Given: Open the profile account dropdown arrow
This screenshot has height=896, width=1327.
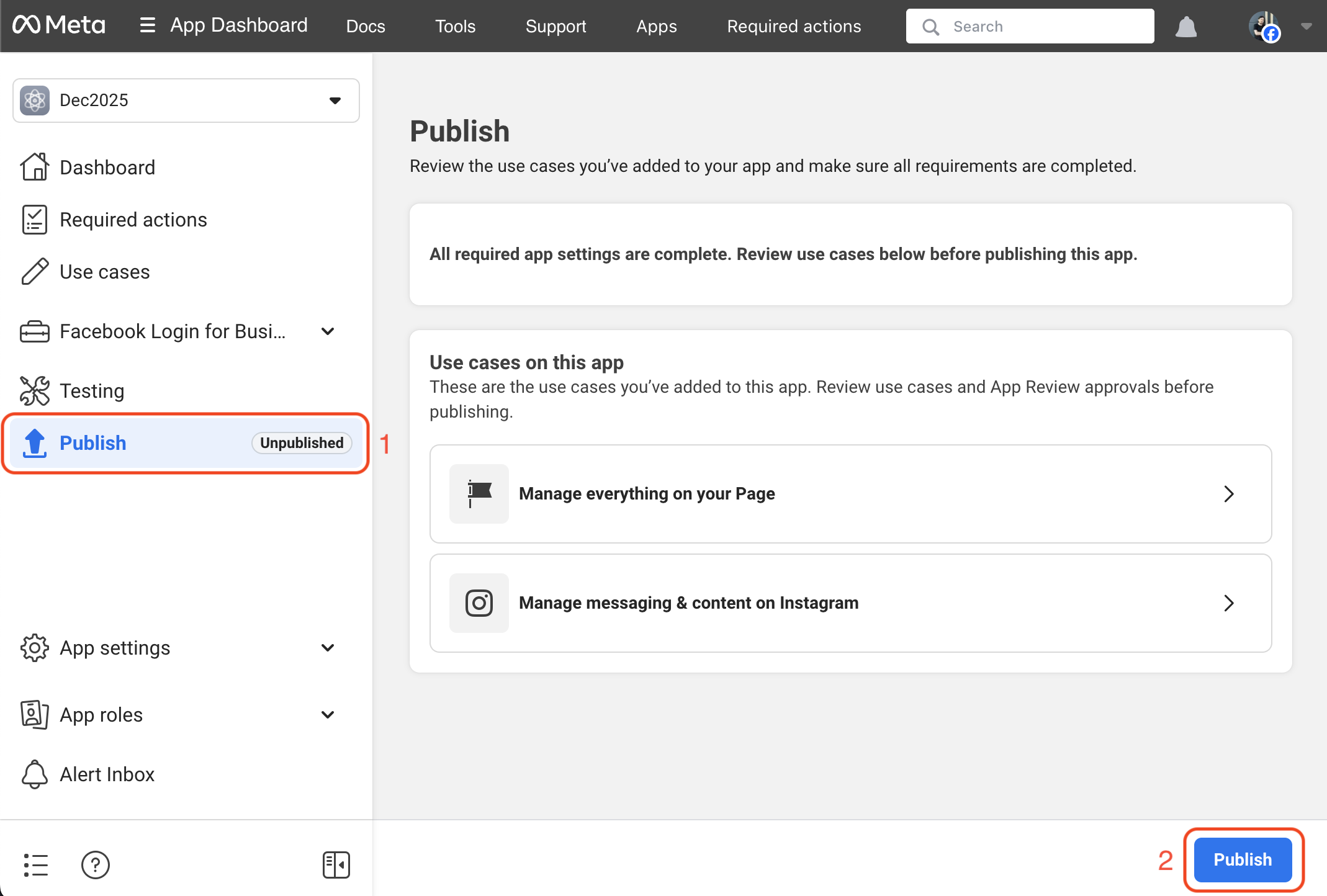Looking at the screenshot, I should 1306,27.
